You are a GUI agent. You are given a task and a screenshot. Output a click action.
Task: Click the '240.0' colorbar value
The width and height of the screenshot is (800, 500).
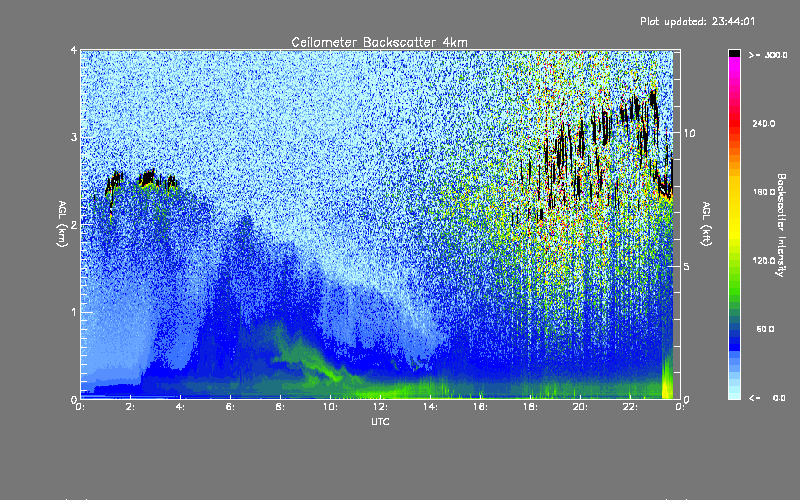(764, 123)
